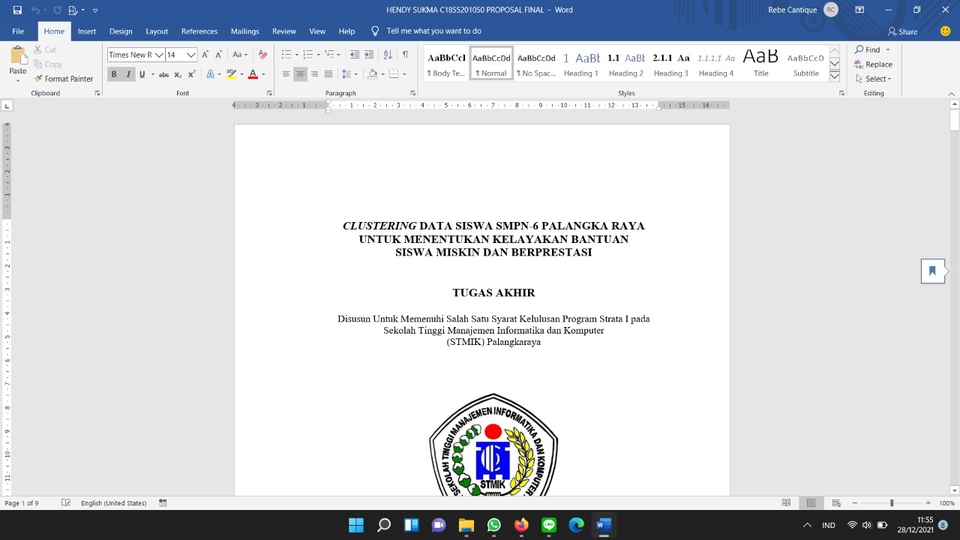
Task: Align text to the right
Action: click(x=314, y=74)
